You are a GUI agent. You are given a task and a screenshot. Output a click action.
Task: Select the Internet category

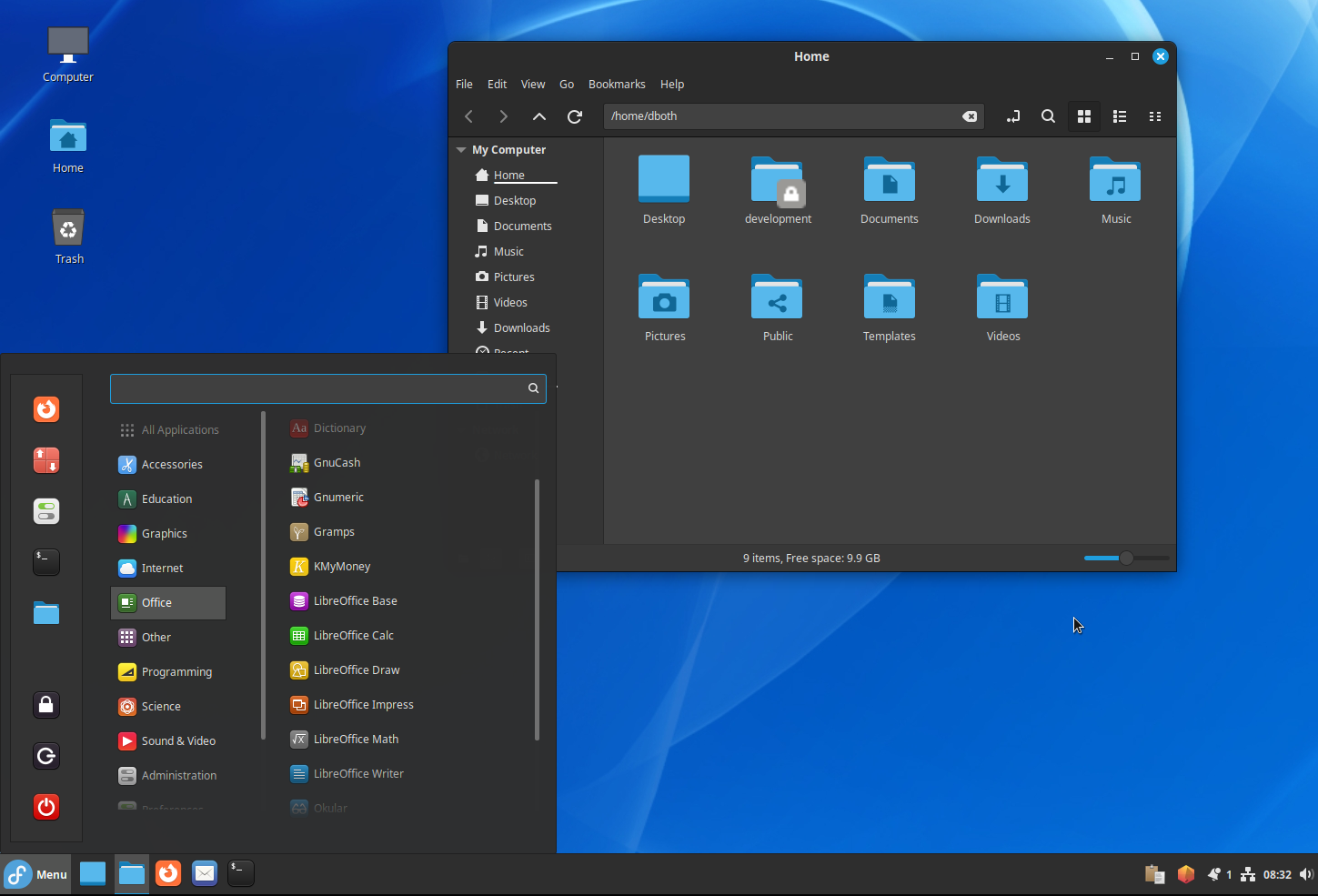point(168,569)
